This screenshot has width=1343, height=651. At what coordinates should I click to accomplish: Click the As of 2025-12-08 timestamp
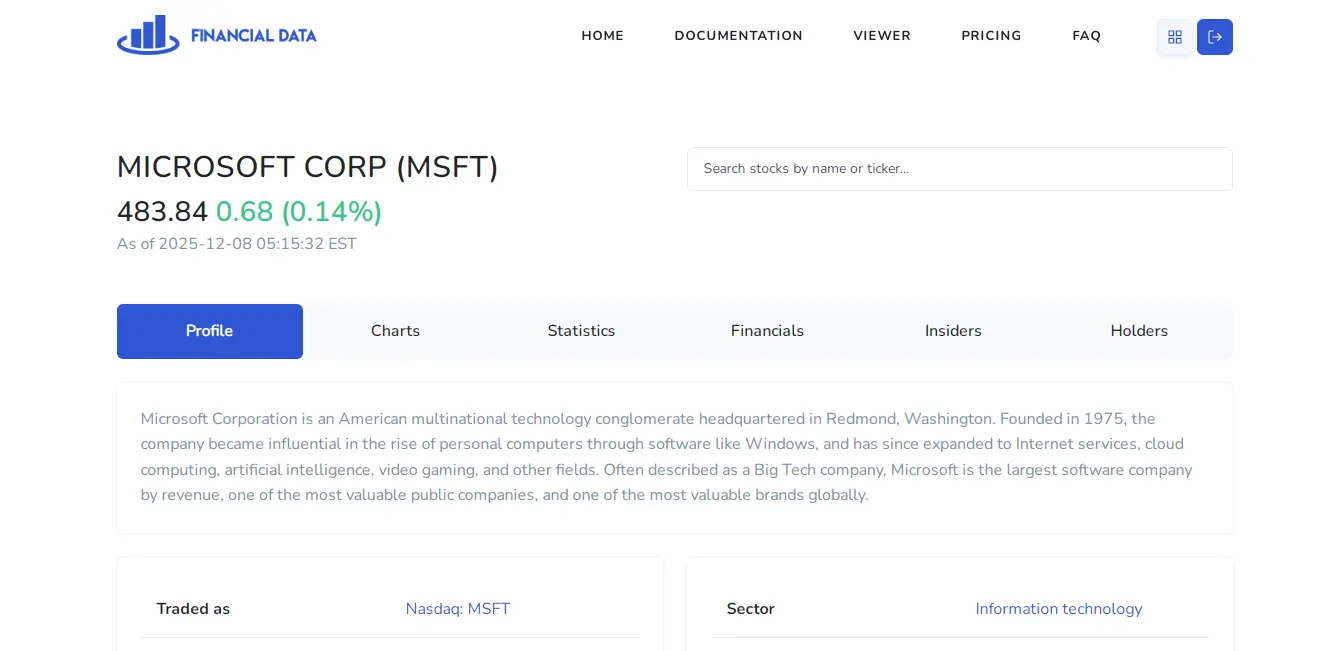[x=237, y=244]
